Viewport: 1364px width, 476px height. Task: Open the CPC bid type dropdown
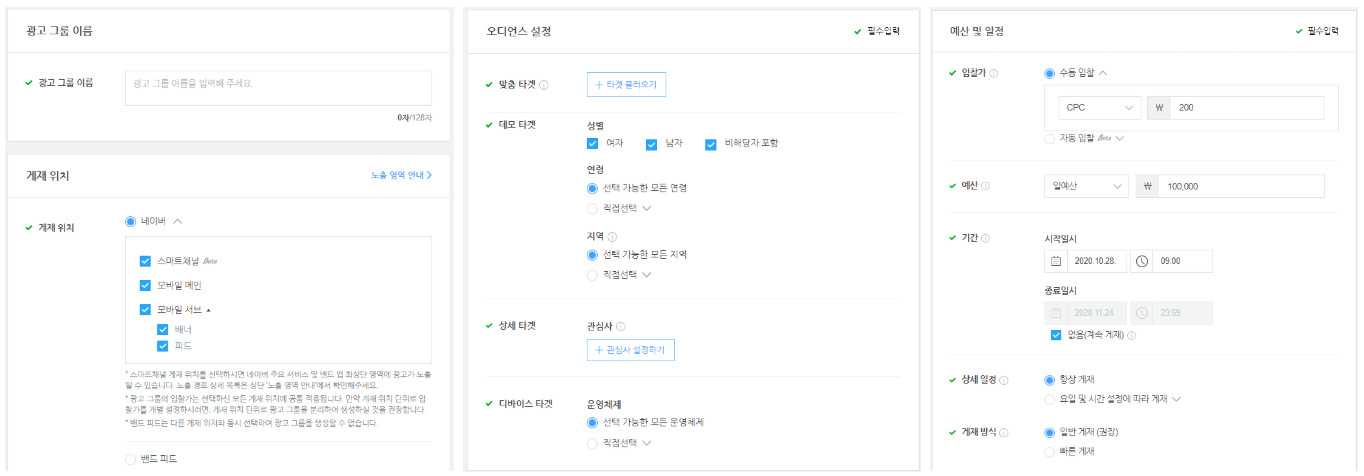(x=1100, y=108)
